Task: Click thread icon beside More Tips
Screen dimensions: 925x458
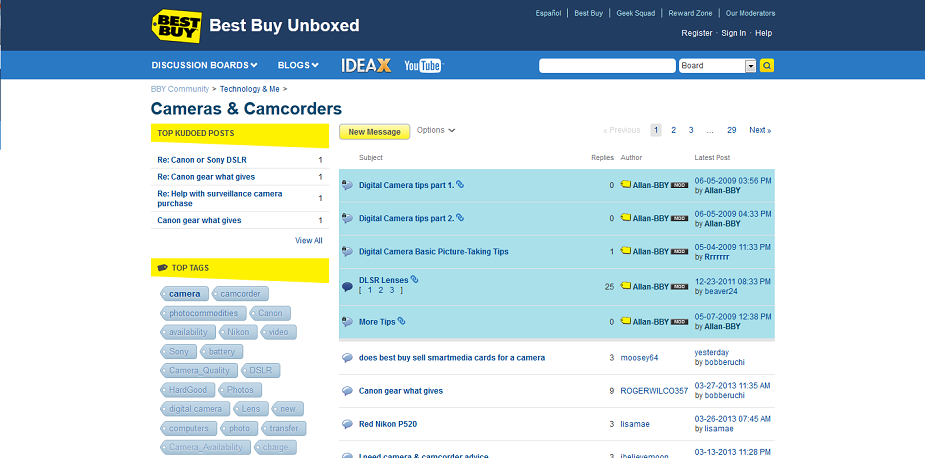Action: 347,322
